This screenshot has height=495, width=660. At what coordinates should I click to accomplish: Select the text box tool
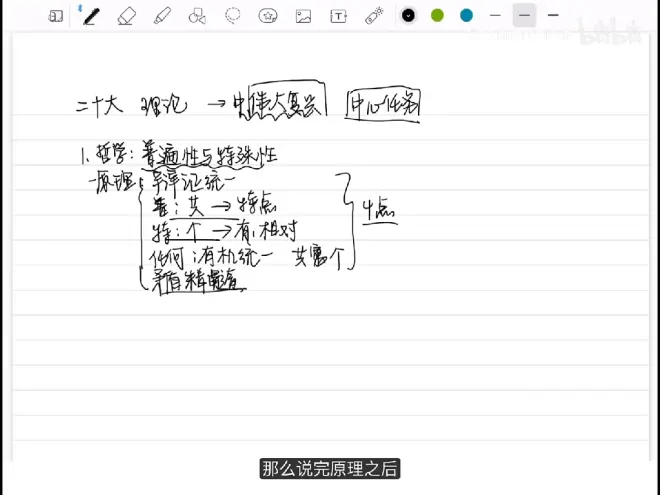pos(339,16)
